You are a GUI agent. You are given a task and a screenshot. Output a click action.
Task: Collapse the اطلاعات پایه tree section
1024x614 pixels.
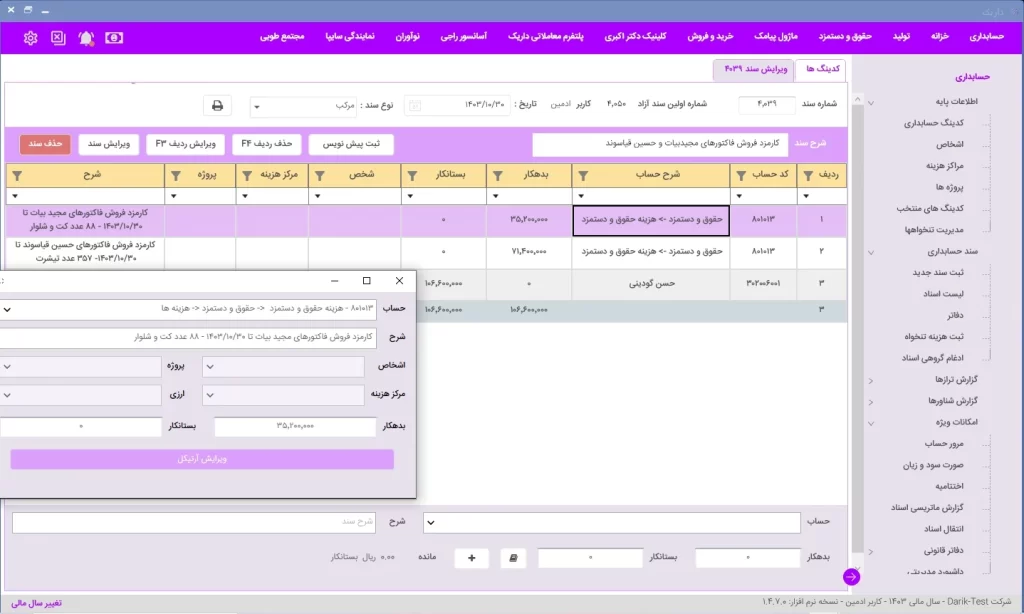pyautogui.click(x=871, y=103)
